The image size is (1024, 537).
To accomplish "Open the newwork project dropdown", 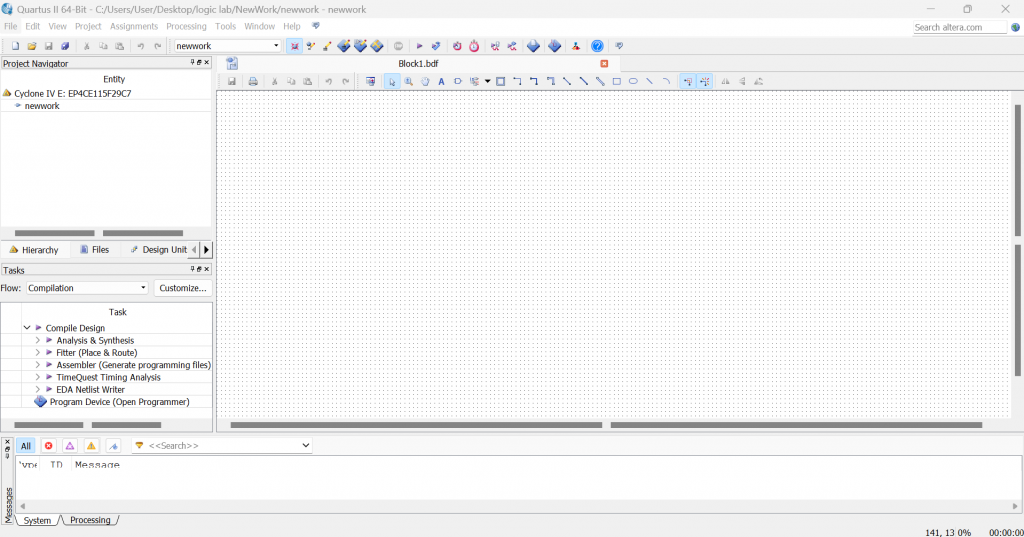I will pyautogui.click(x=276, y=46).
